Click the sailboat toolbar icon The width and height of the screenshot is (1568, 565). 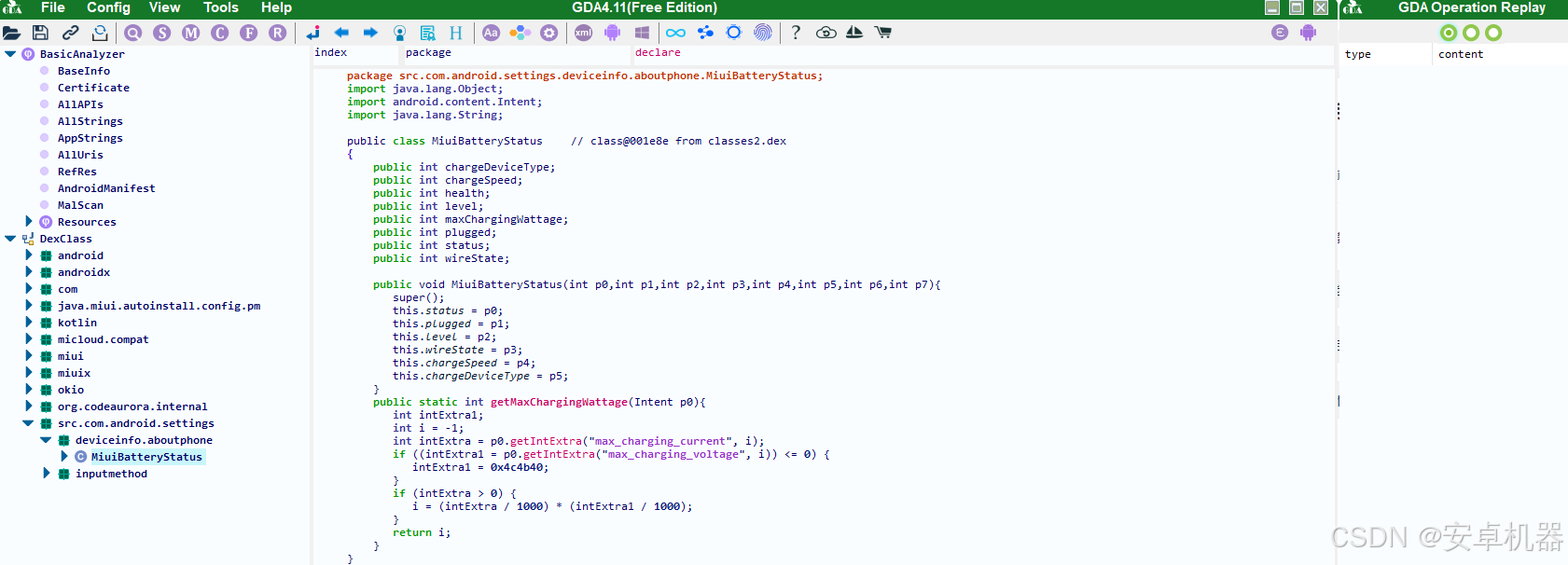[854, 33]
